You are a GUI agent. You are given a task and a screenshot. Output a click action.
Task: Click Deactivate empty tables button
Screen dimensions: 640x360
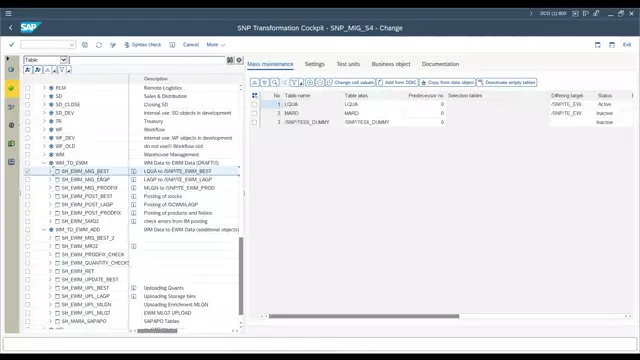tap(507, 82)
